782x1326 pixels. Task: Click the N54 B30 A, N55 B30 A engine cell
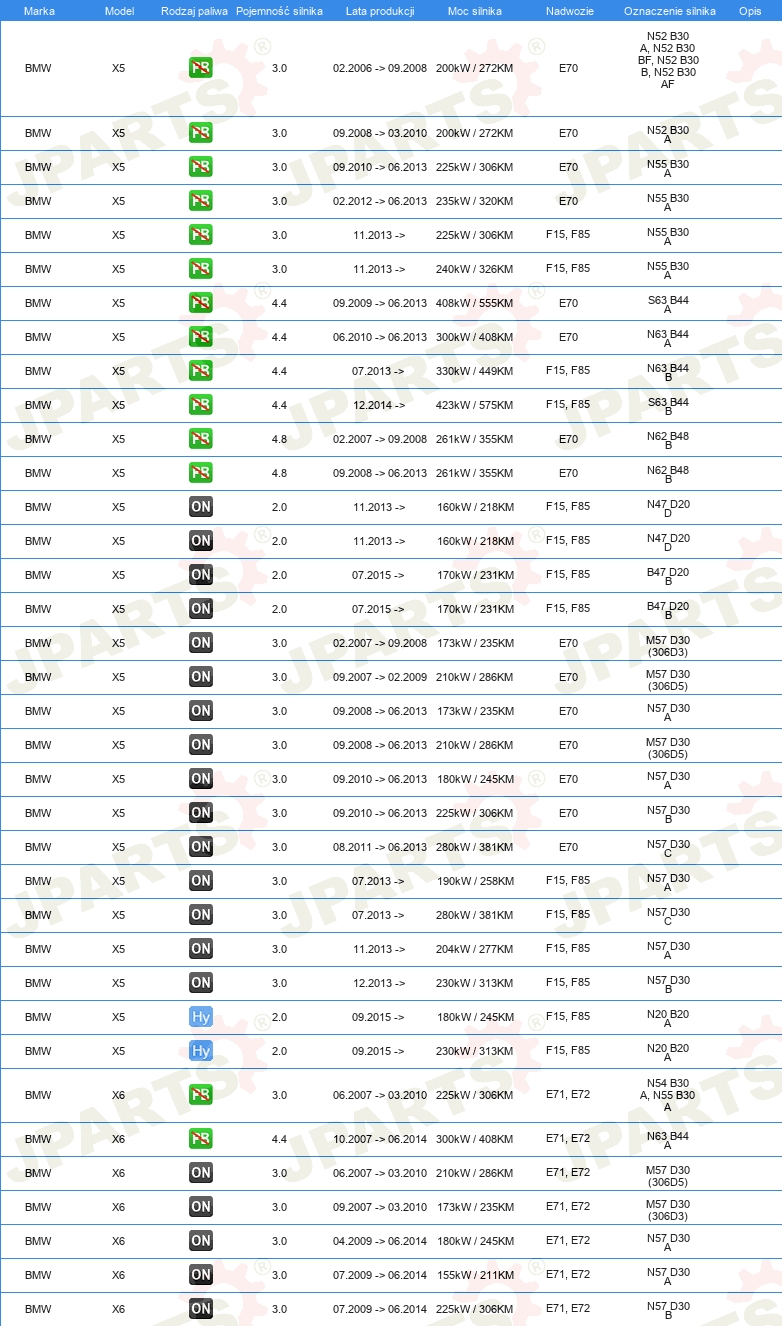668,1095
